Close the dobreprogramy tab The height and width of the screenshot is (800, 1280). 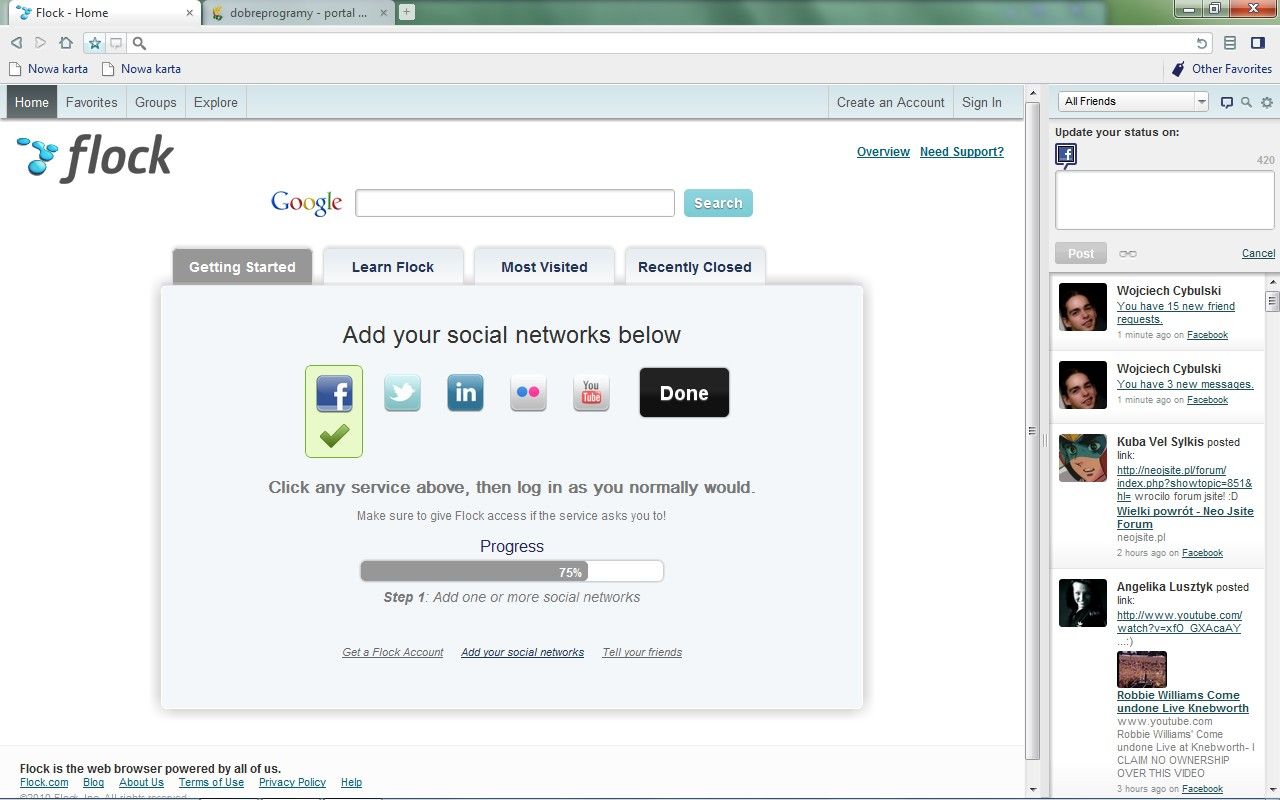point(384,13)
